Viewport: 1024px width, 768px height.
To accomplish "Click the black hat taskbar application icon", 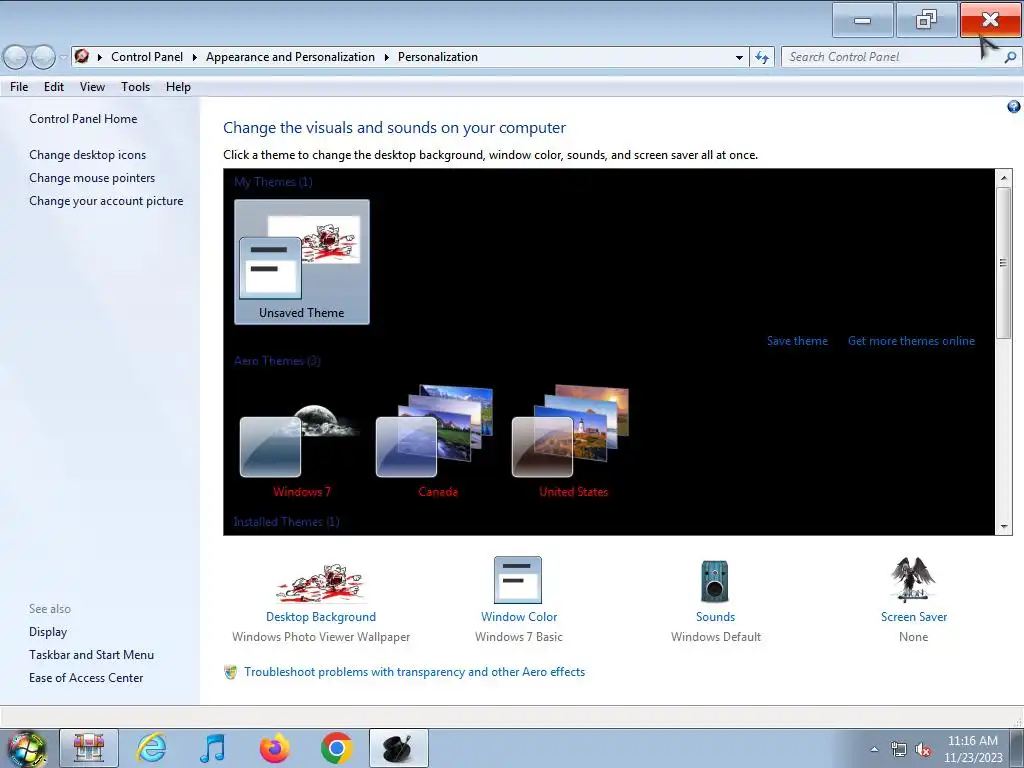I will click(x=398, y=748).
